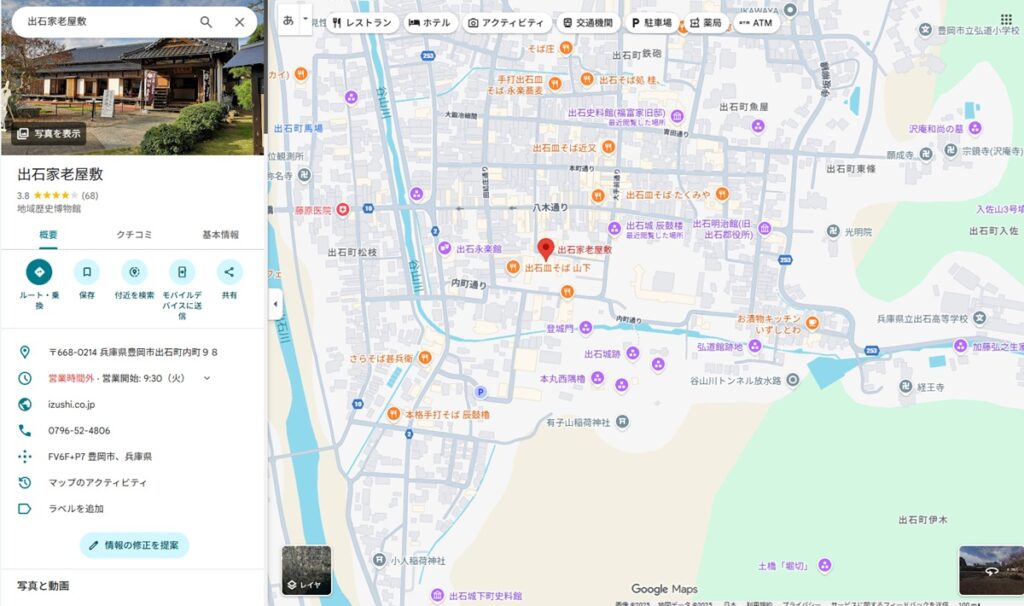Open the input language dropdown arrow
This screenshot has width=1024, height=606.
click(x=306, y=20)
